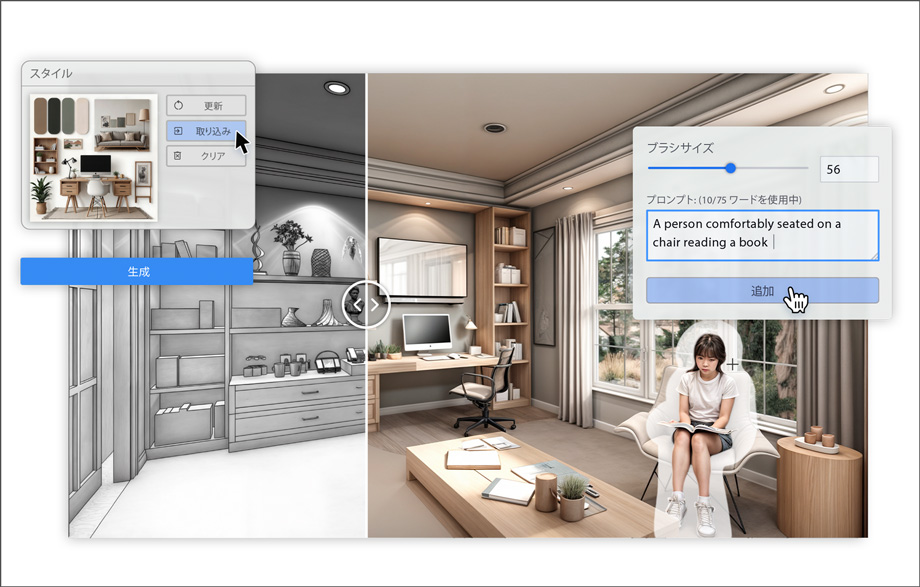Click the iMac on the rendered desk
920x587 pixels.
click(427, 334)
